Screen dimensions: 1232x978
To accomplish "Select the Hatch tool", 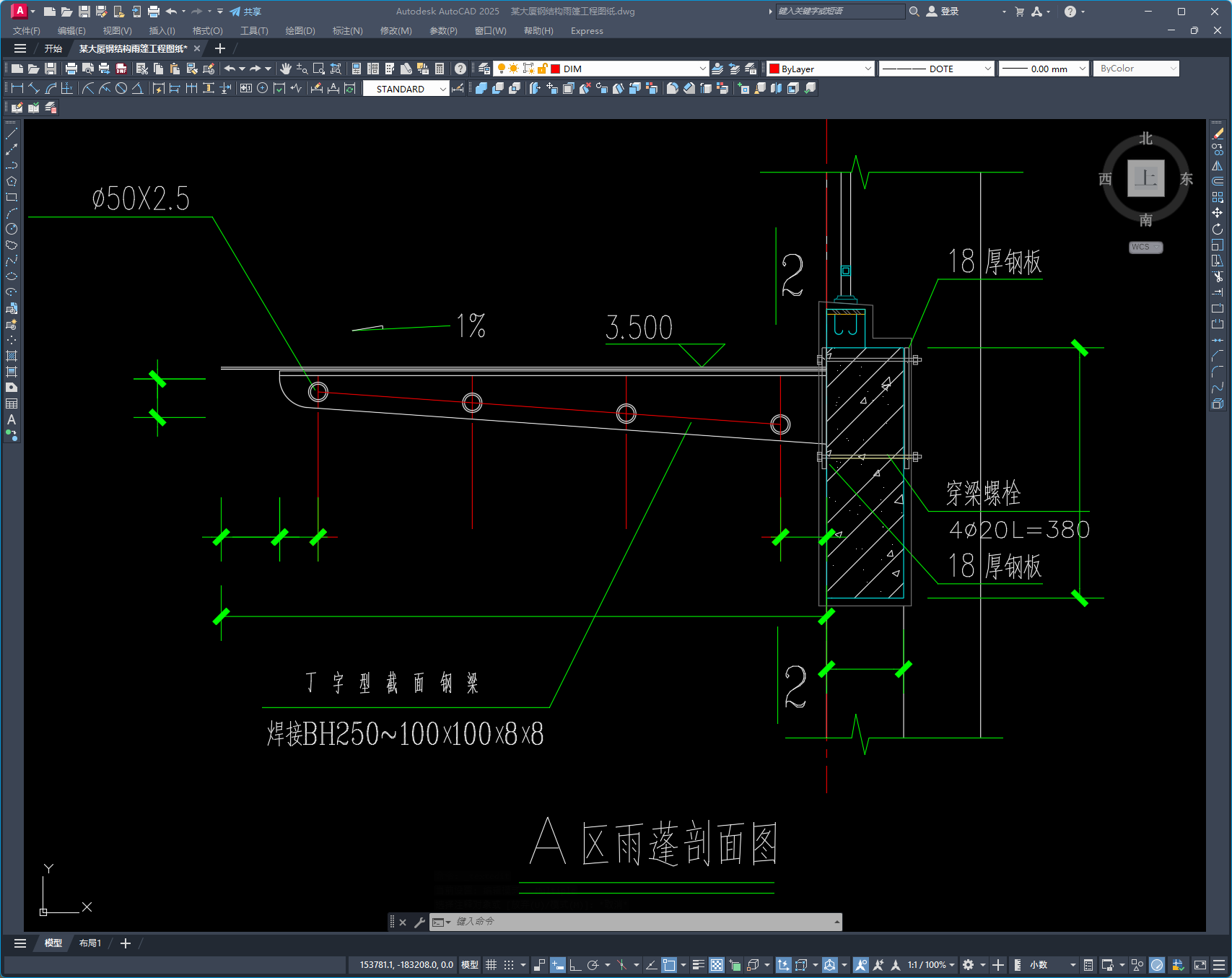I will point(12,356).
